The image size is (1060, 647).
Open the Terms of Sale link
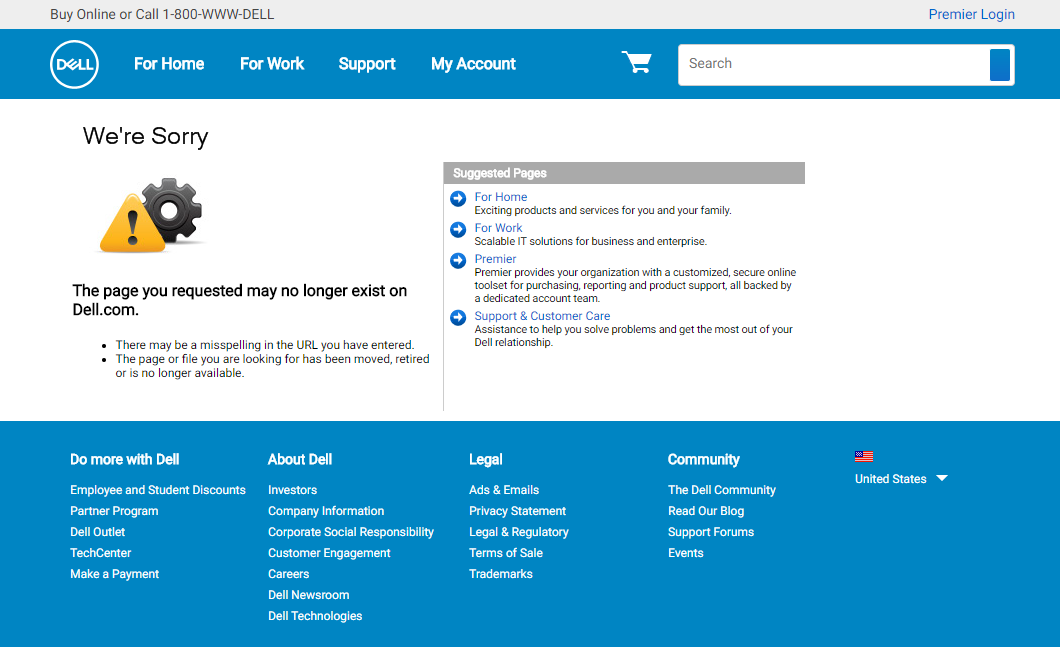pos(506,553)
